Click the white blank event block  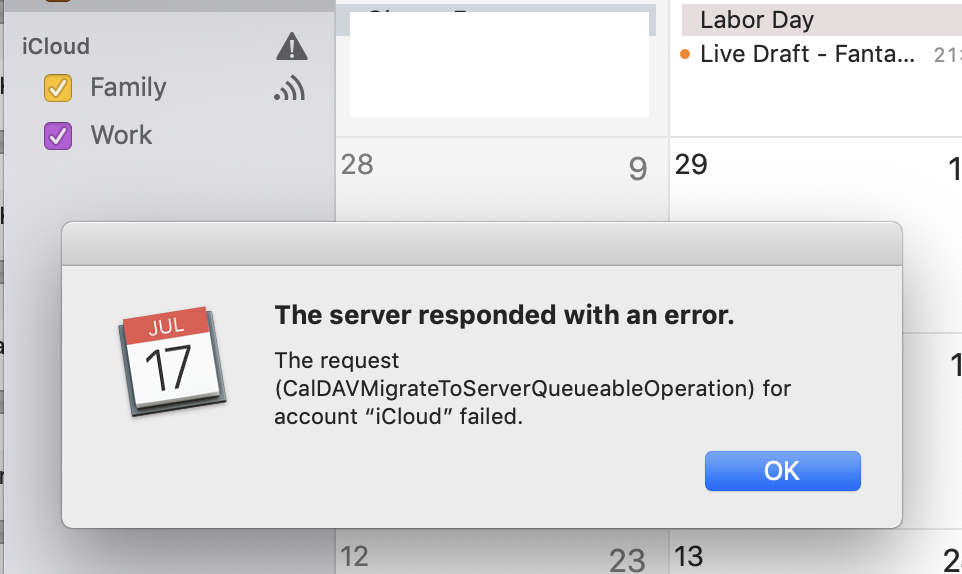(498, 65)
